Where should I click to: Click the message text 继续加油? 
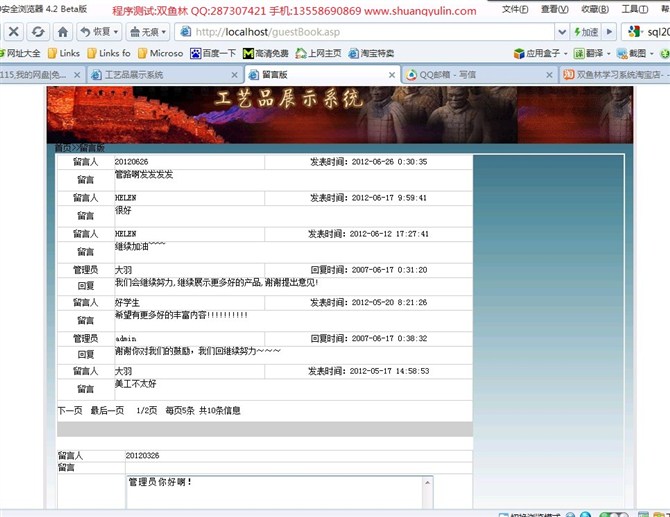(140, 246)
